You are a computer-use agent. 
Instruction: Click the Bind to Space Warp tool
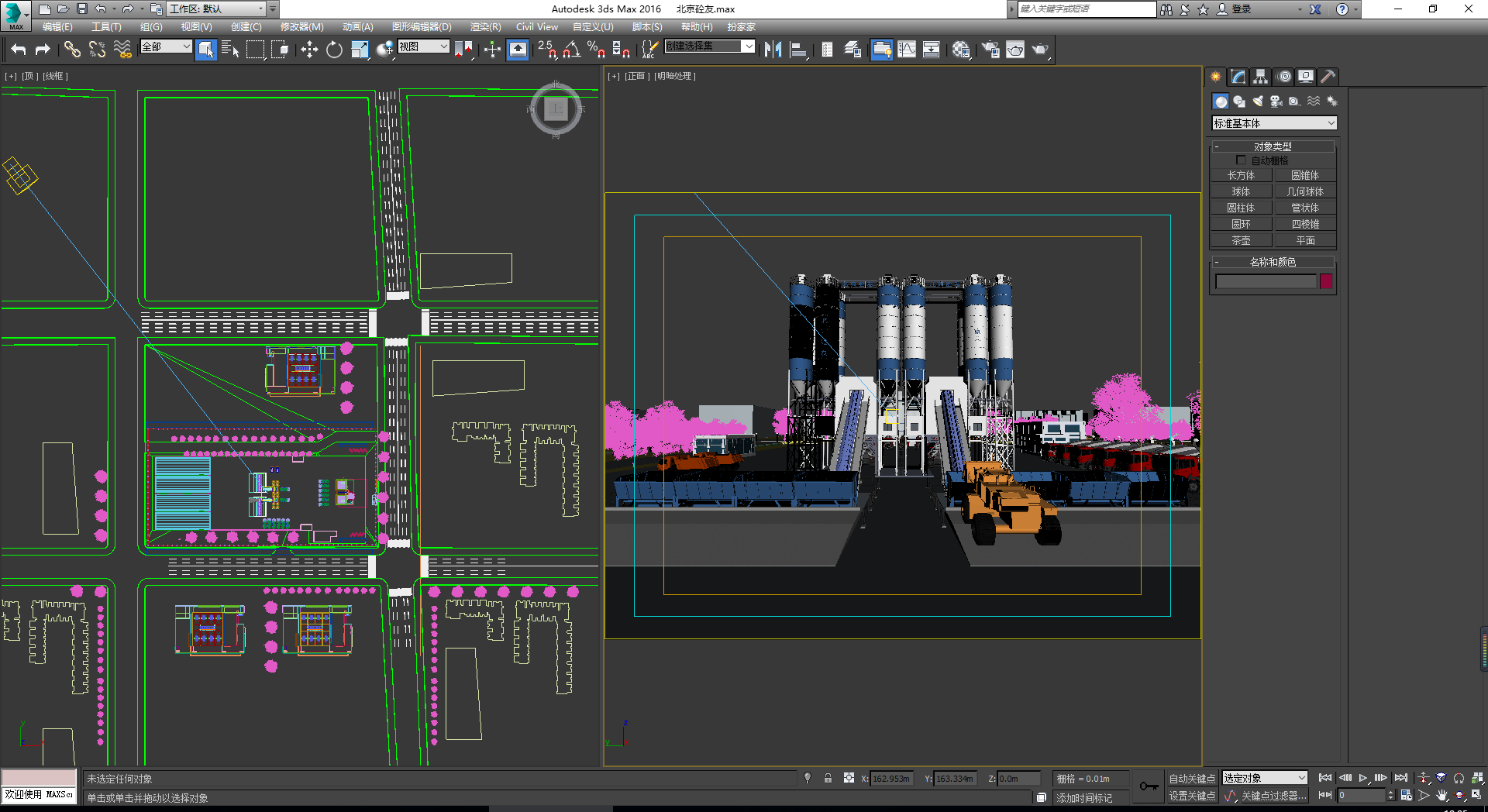pyautogui.click(x=122, y=50)
